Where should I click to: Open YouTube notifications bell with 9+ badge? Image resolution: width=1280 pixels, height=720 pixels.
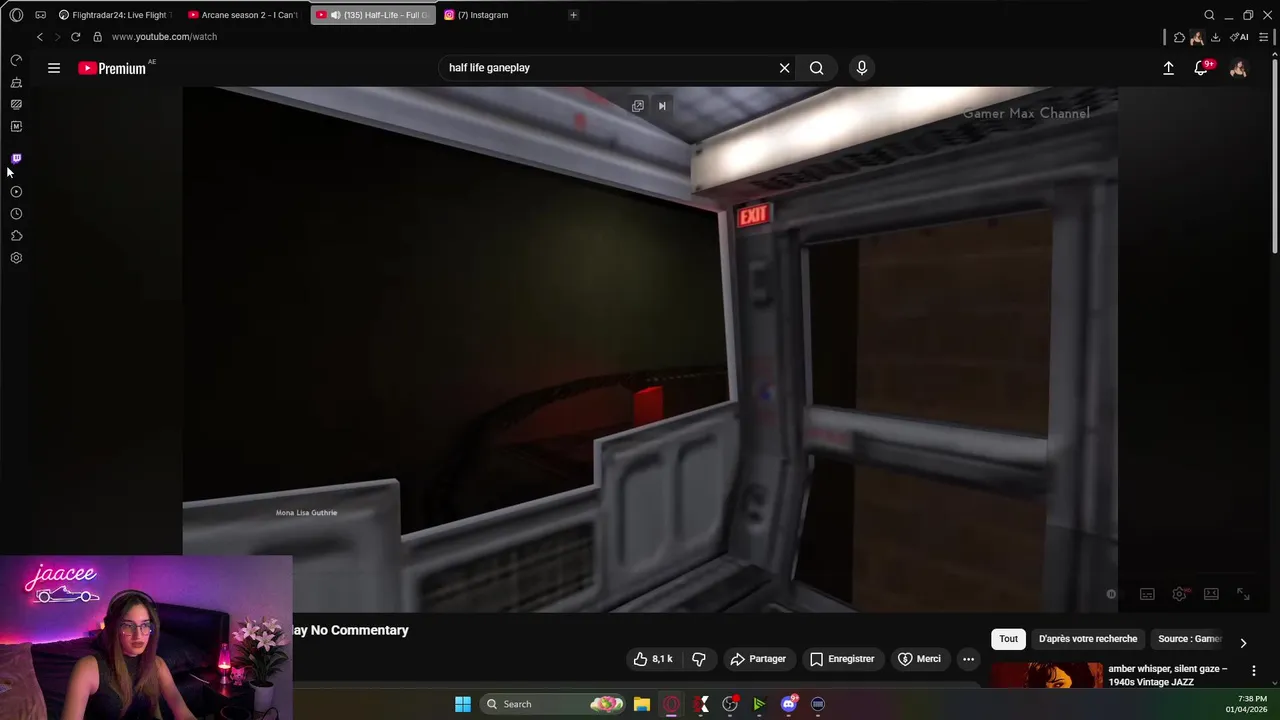click(1202, 68)
